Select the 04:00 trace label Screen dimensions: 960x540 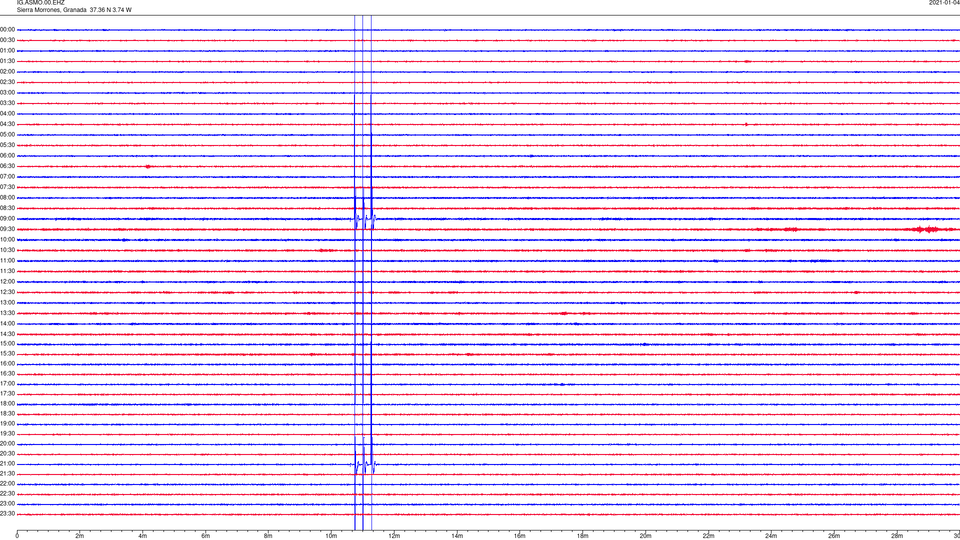tap(7, 113)
